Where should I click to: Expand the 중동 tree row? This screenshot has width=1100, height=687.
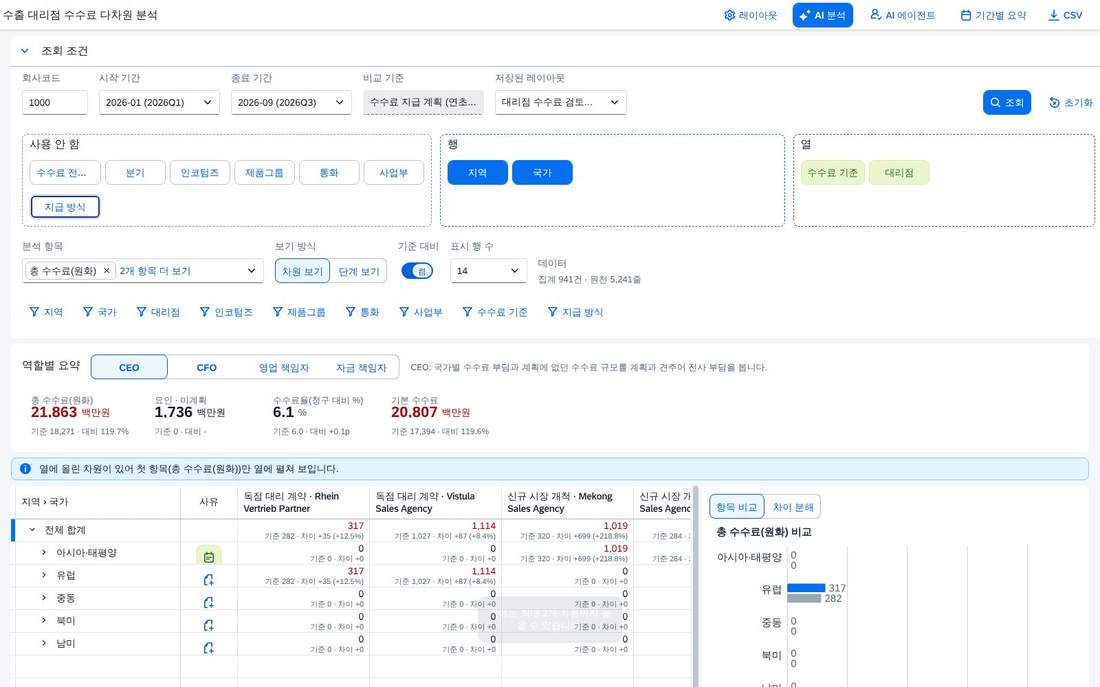pos(43,598)
